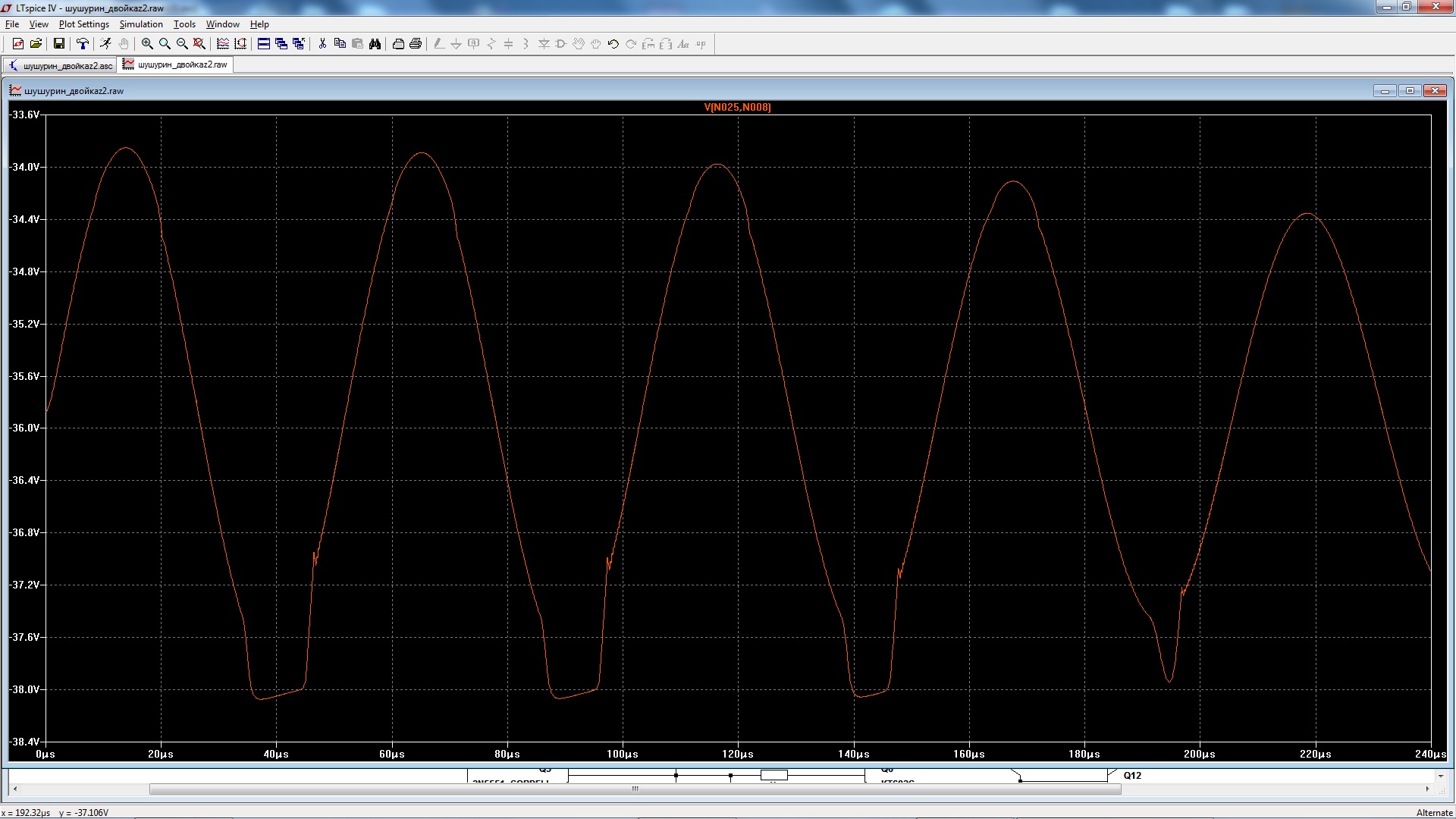
Task: Click the Undo arrow icon
Action: pyautogui.click(x=613, y=44)
